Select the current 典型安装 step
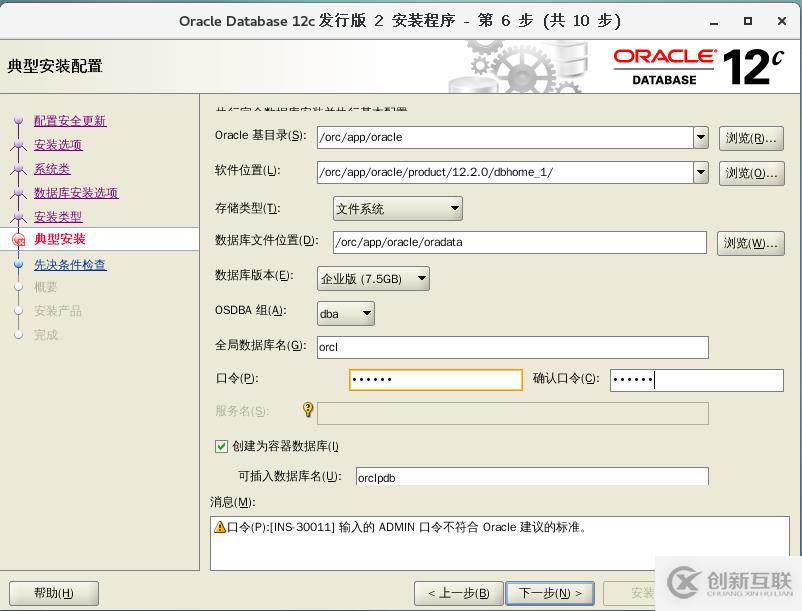The image size is (802, 611). pyautogui.click(x=60, y=239)
